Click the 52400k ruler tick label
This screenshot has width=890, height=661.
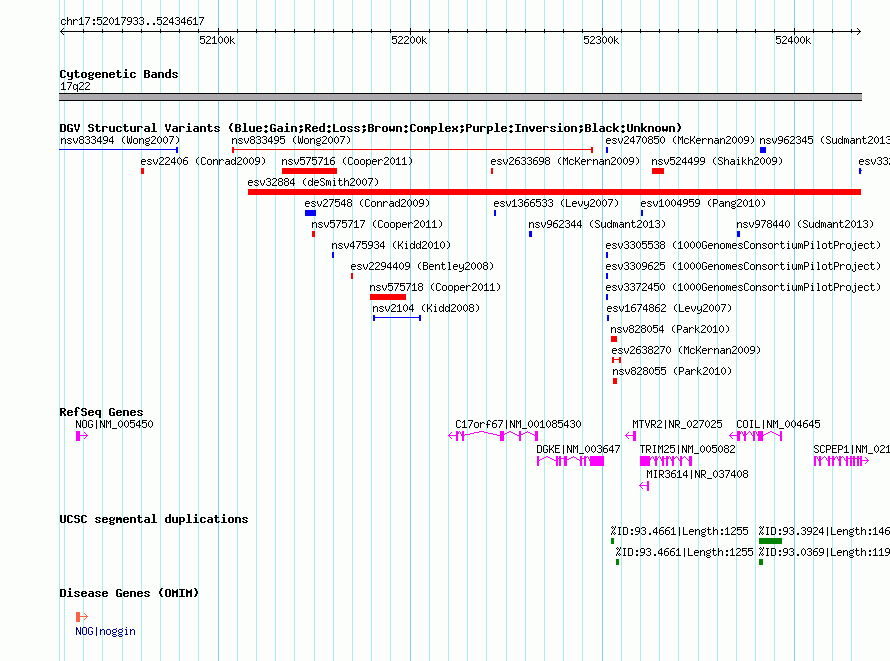coord(793,40)
